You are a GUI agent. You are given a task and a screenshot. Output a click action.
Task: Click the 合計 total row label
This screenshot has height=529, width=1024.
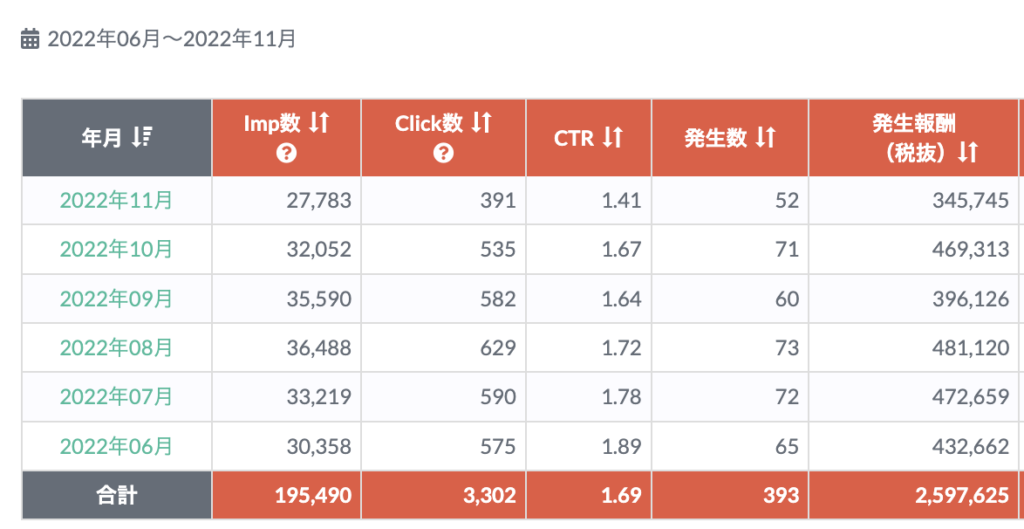116,495
